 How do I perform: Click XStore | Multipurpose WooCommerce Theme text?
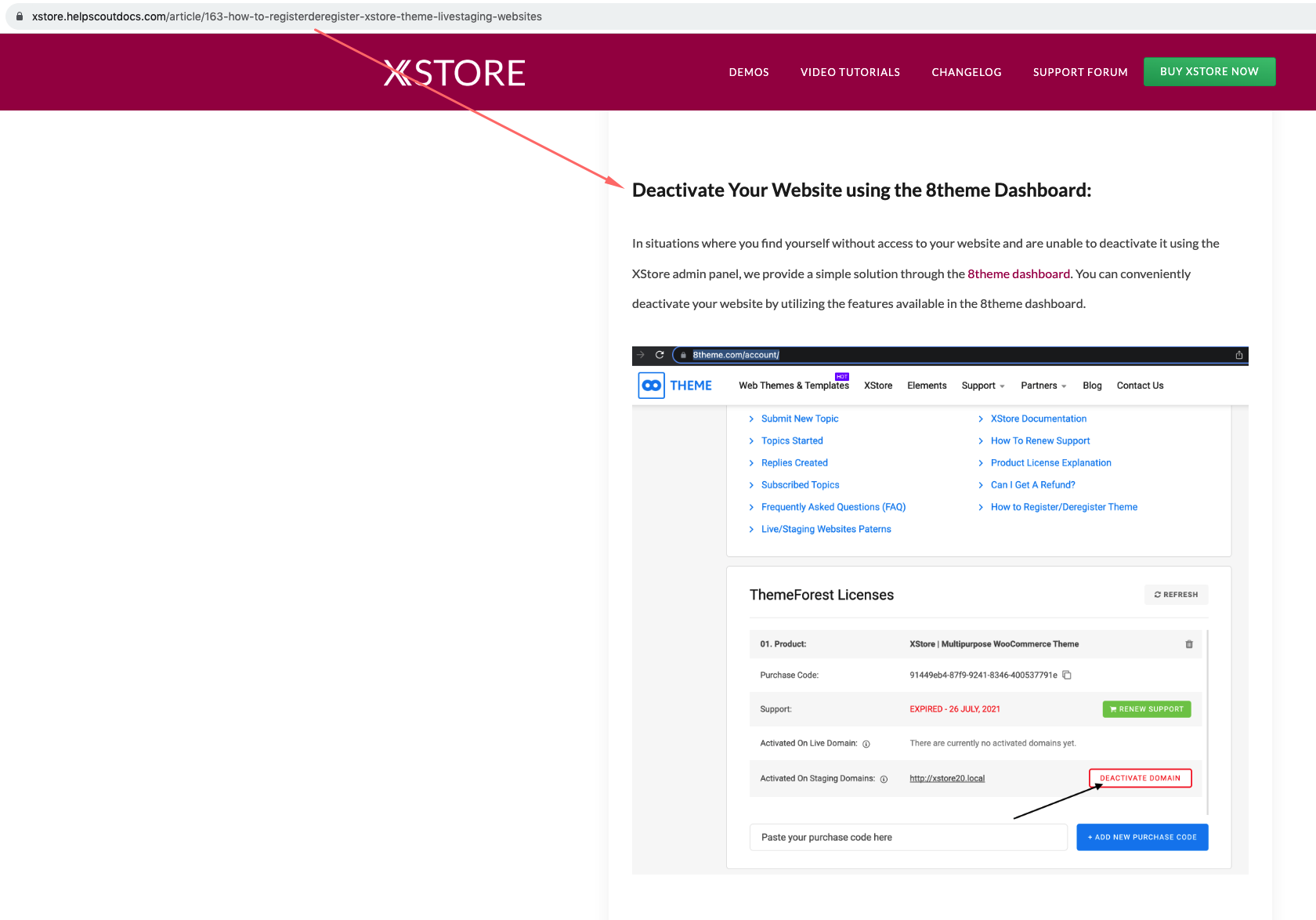point(994,644)
